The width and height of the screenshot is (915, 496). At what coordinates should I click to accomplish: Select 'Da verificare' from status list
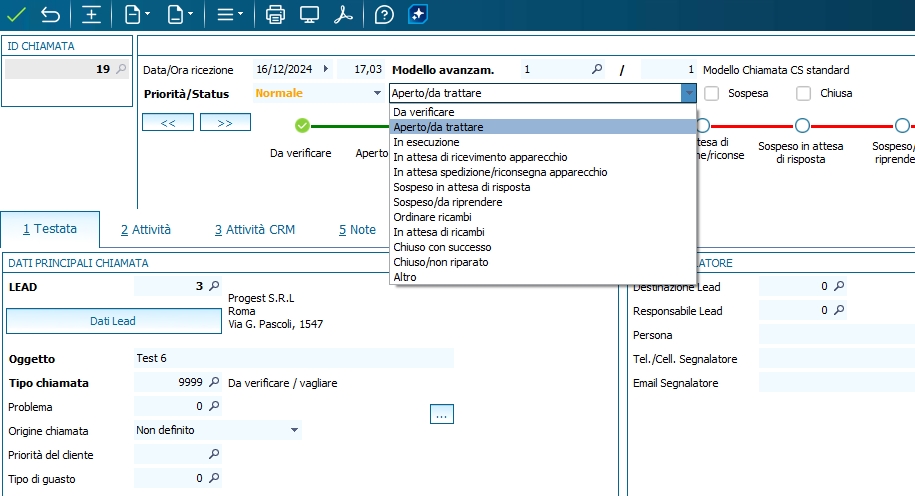543,112
